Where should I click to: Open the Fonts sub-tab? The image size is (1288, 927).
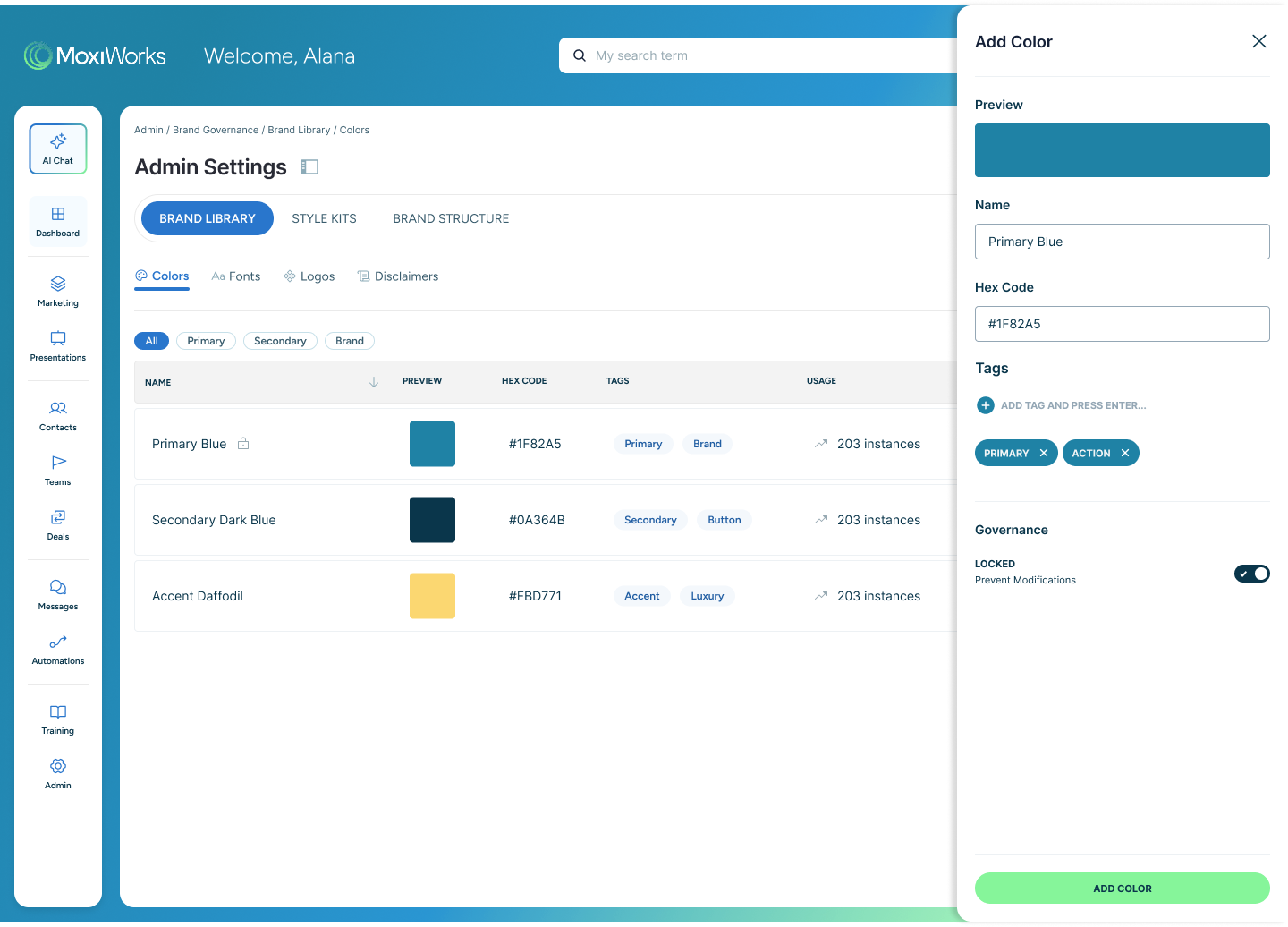coord(236,276)
